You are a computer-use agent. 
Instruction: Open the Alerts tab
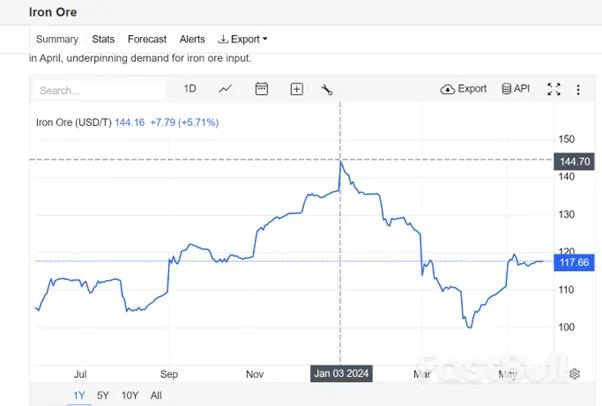tap(192, 39)
